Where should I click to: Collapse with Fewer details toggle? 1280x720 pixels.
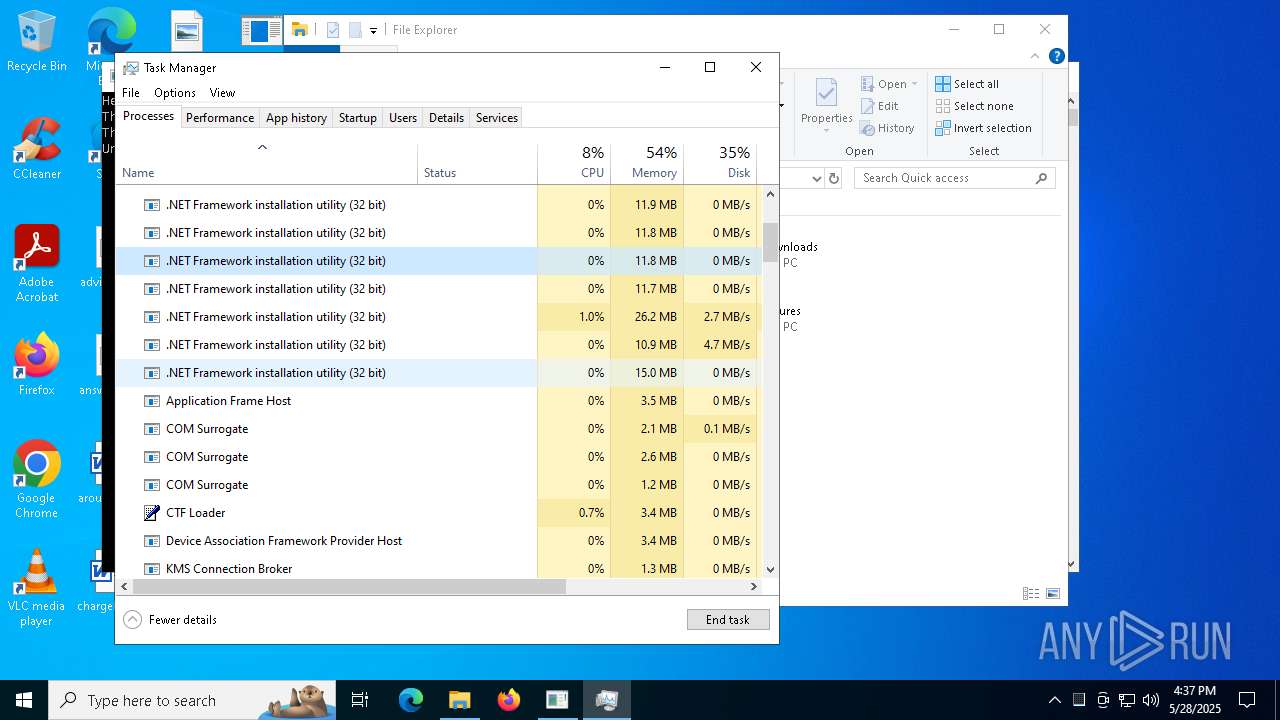(x=170, y=620)
